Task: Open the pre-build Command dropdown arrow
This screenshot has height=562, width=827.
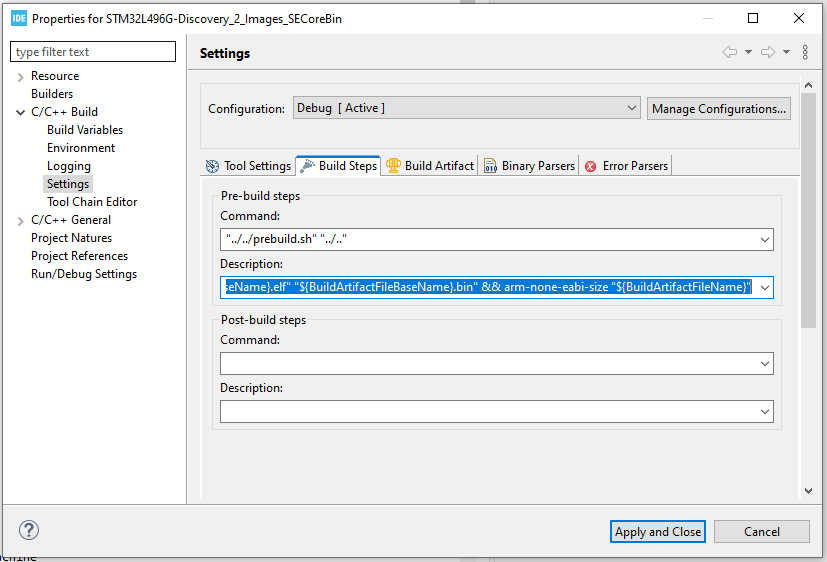Action: coord(765,240)
